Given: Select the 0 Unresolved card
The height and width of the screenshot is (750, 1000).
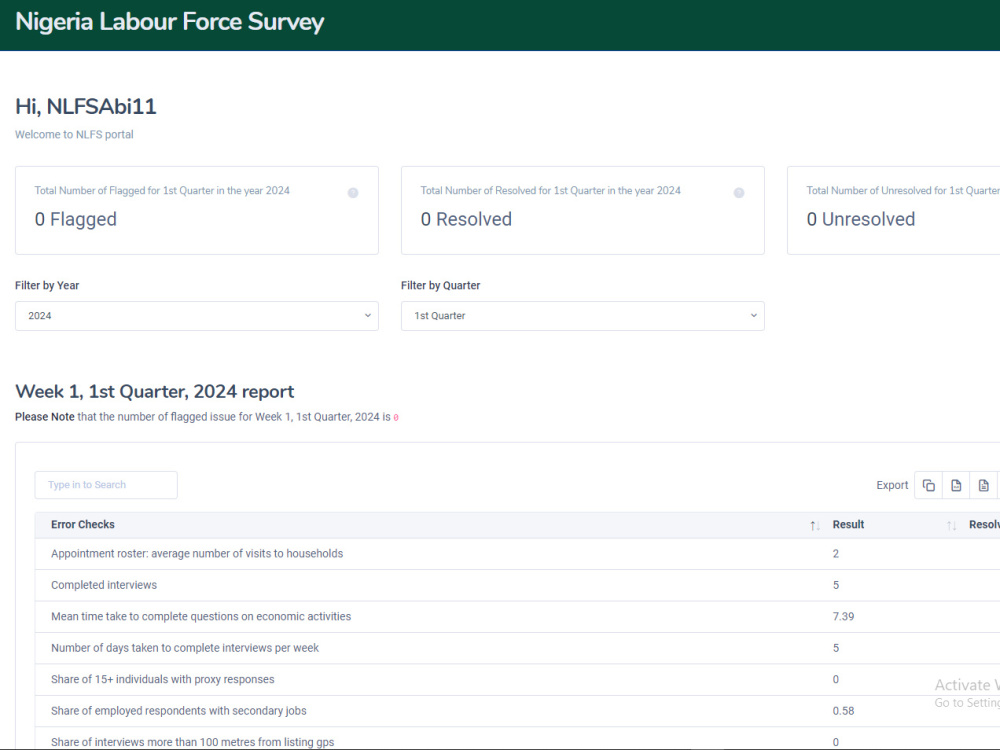Looking at the screenshot, I should (893, 210).
